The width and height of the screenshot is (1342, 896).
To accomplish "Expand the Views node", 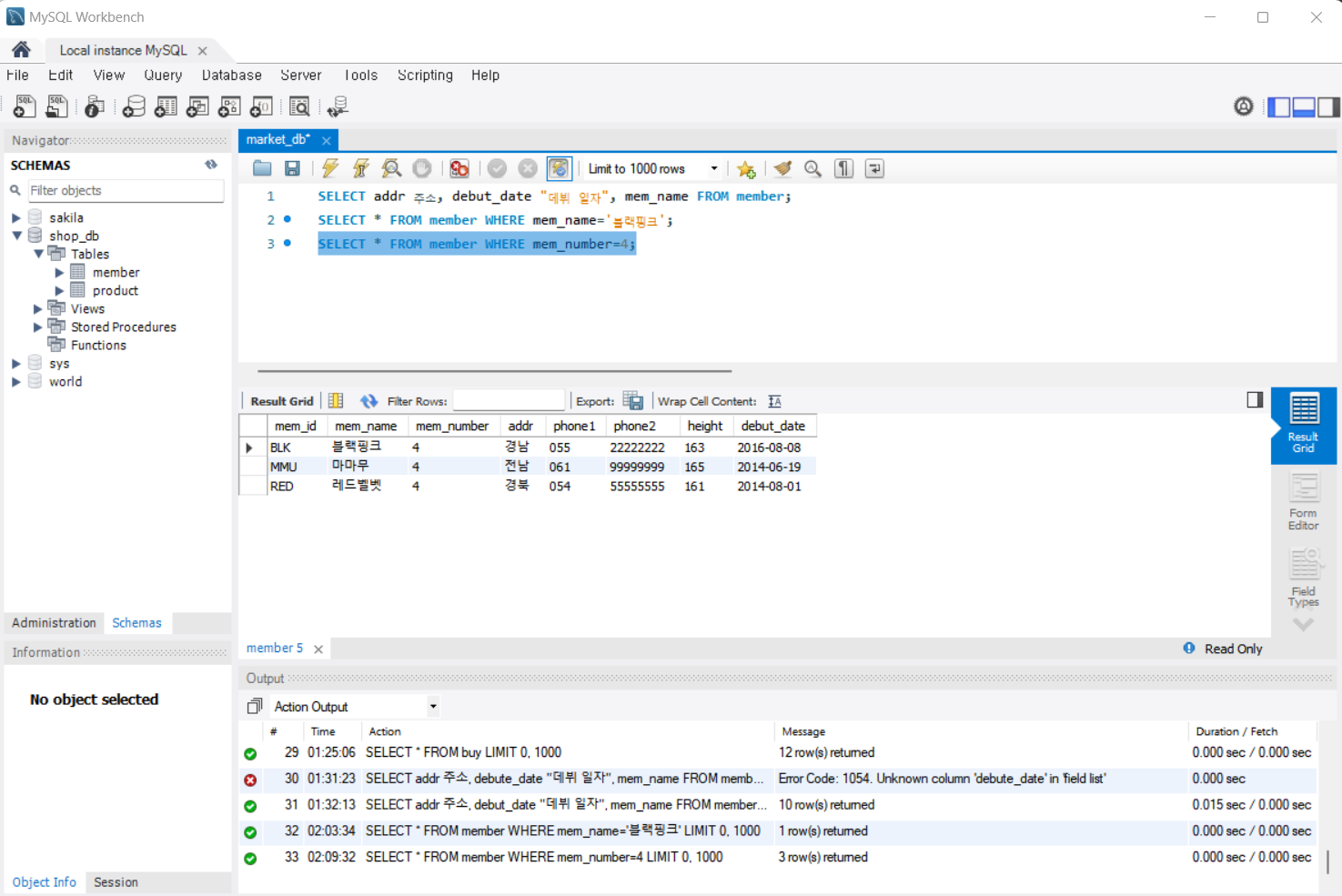I will [x=37, y=308].
